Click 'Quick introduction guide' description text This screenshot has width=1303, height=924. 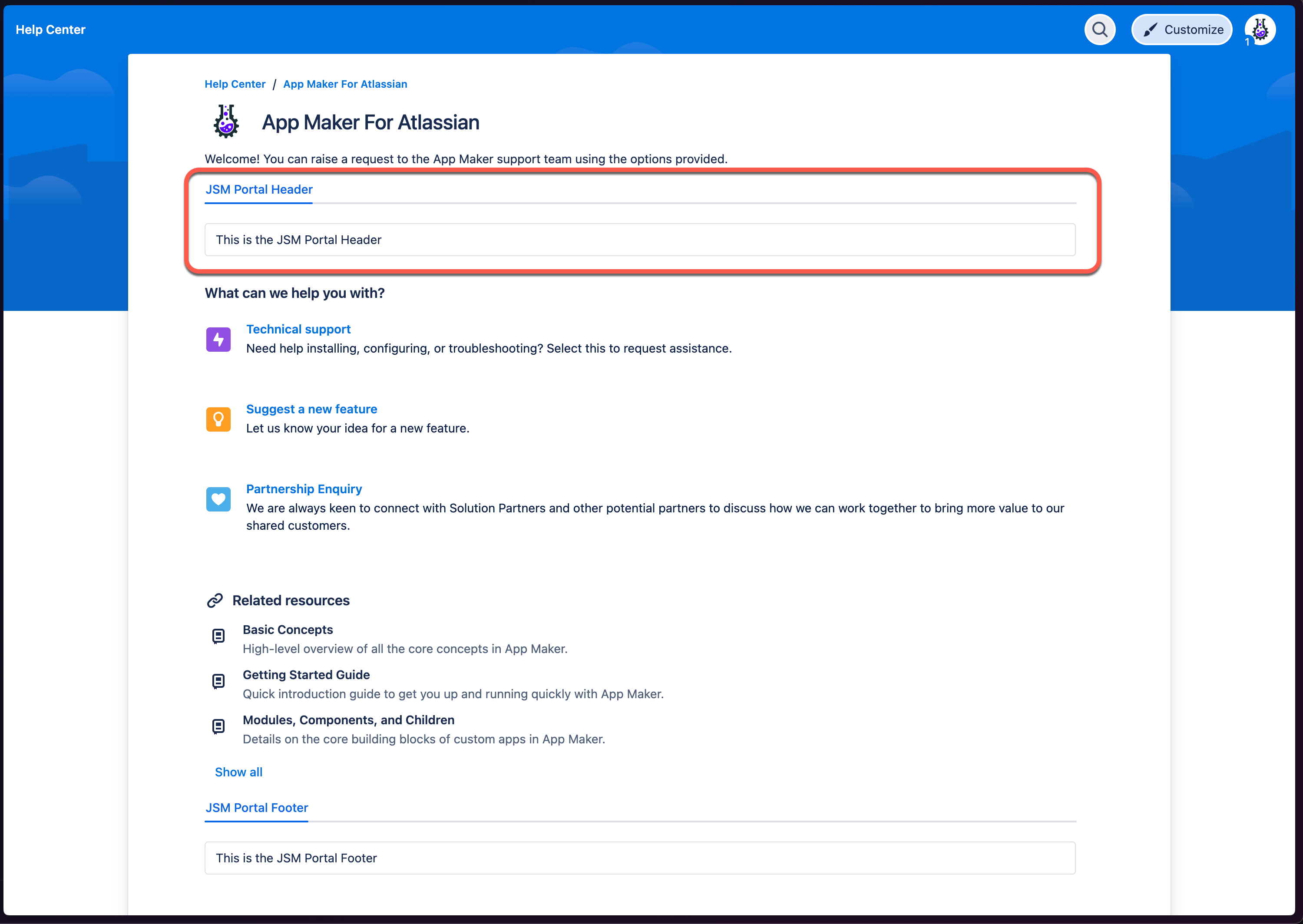point(453,694)
